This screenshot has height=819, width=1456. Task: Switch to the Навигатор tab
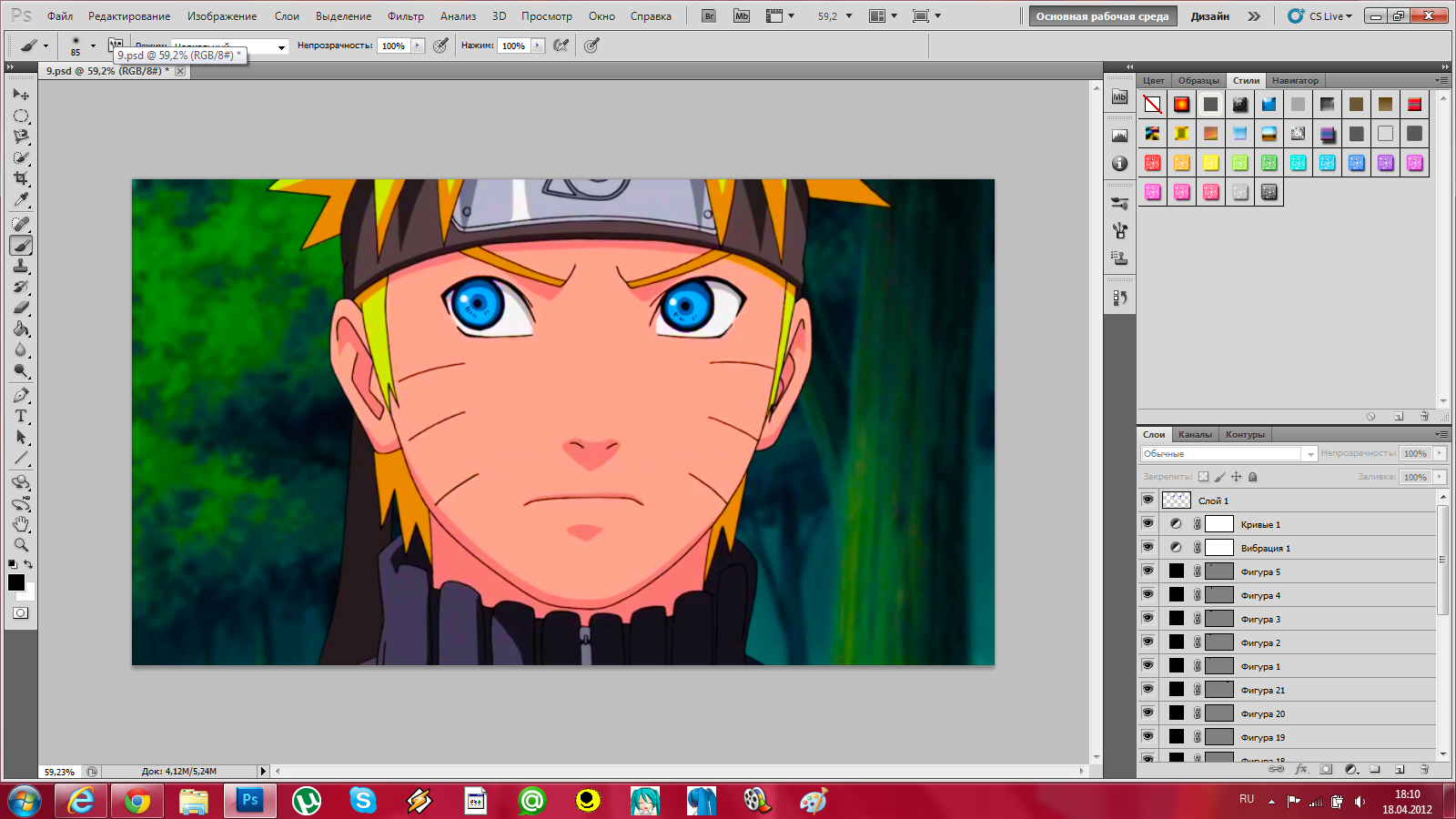[1295, 80]
